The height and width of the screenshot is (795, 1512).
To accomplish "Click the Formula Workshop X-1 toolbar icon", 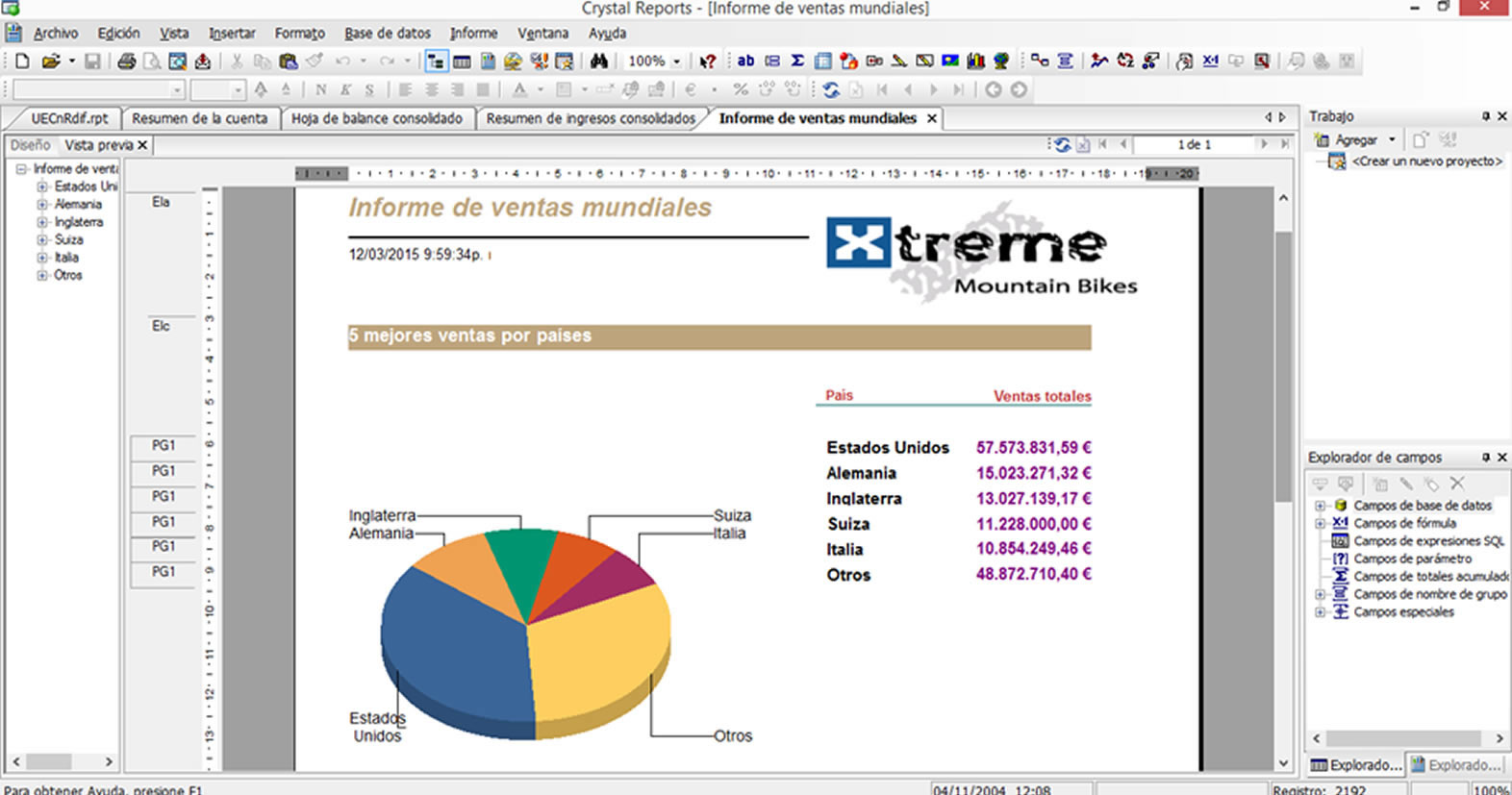I will (x=1210, y=61).
